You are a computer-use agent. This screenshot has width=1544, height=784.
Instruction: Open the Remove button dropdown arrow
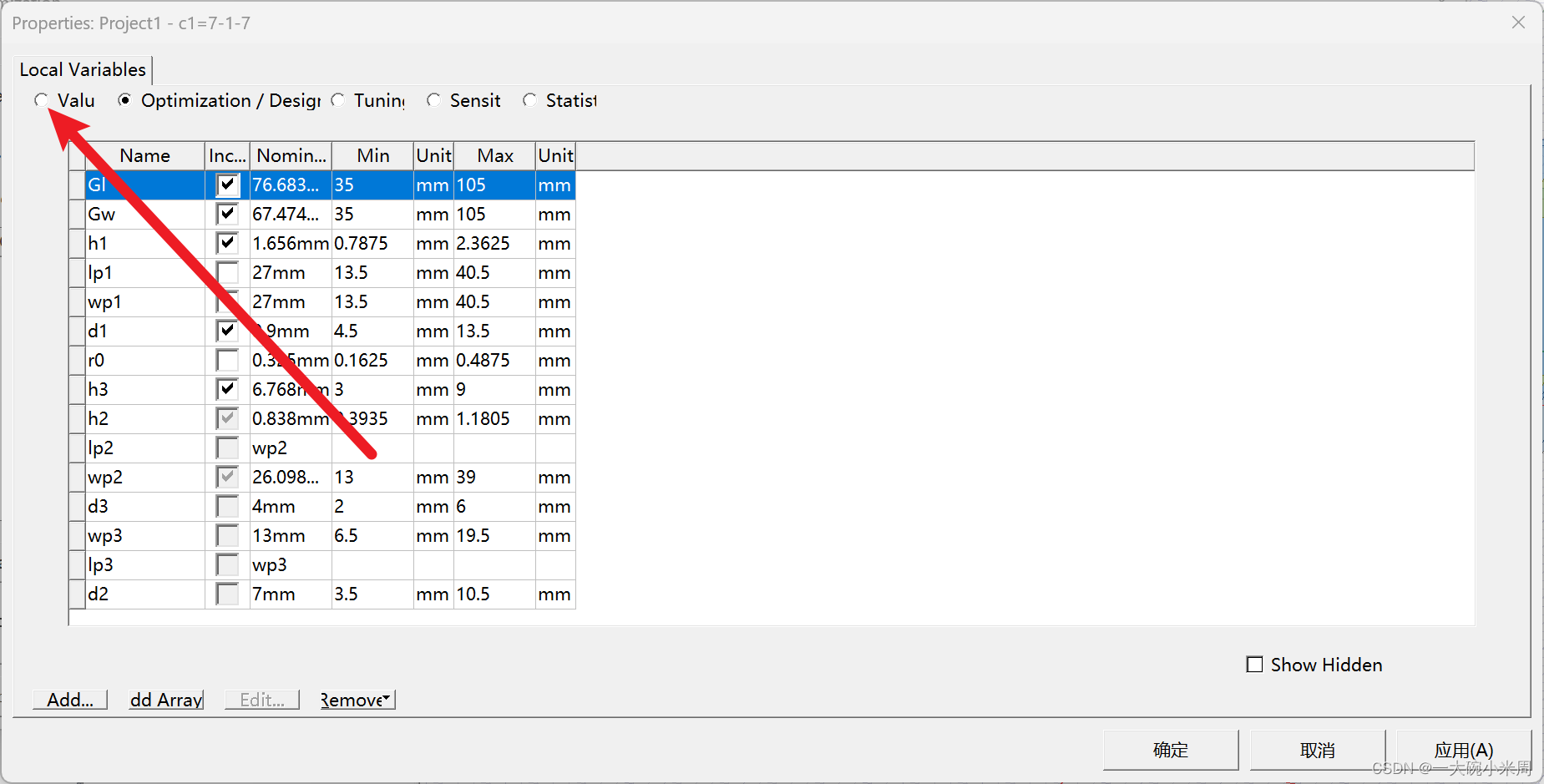387,700
